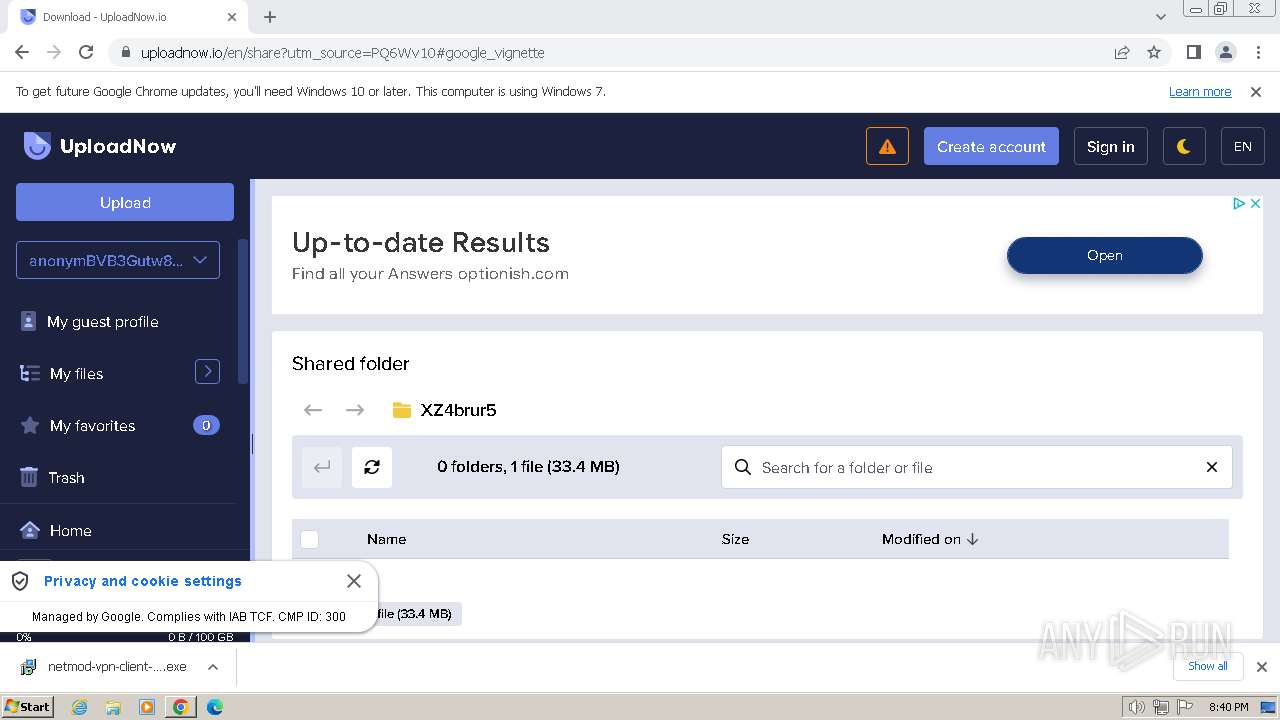Toggle dark mode moon icon
The image size is (1280, 720).
click(1184, 146)
